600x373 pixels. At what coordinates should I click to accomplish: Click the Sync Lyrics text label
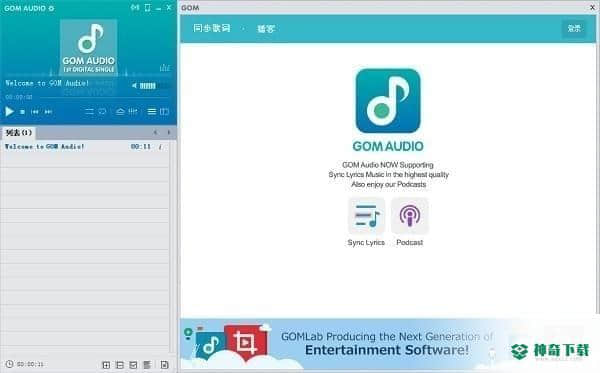[x=366, y=243]
